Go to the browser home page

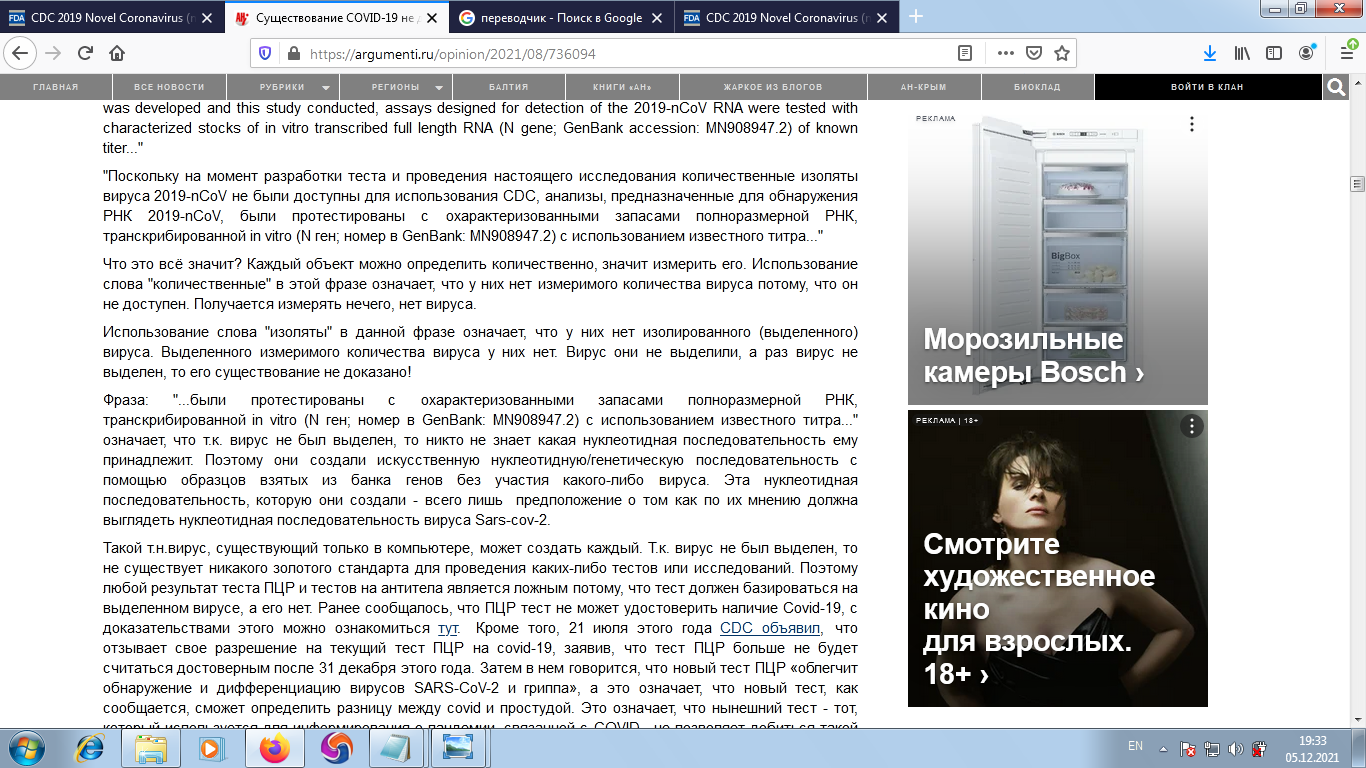coord(117,53)
